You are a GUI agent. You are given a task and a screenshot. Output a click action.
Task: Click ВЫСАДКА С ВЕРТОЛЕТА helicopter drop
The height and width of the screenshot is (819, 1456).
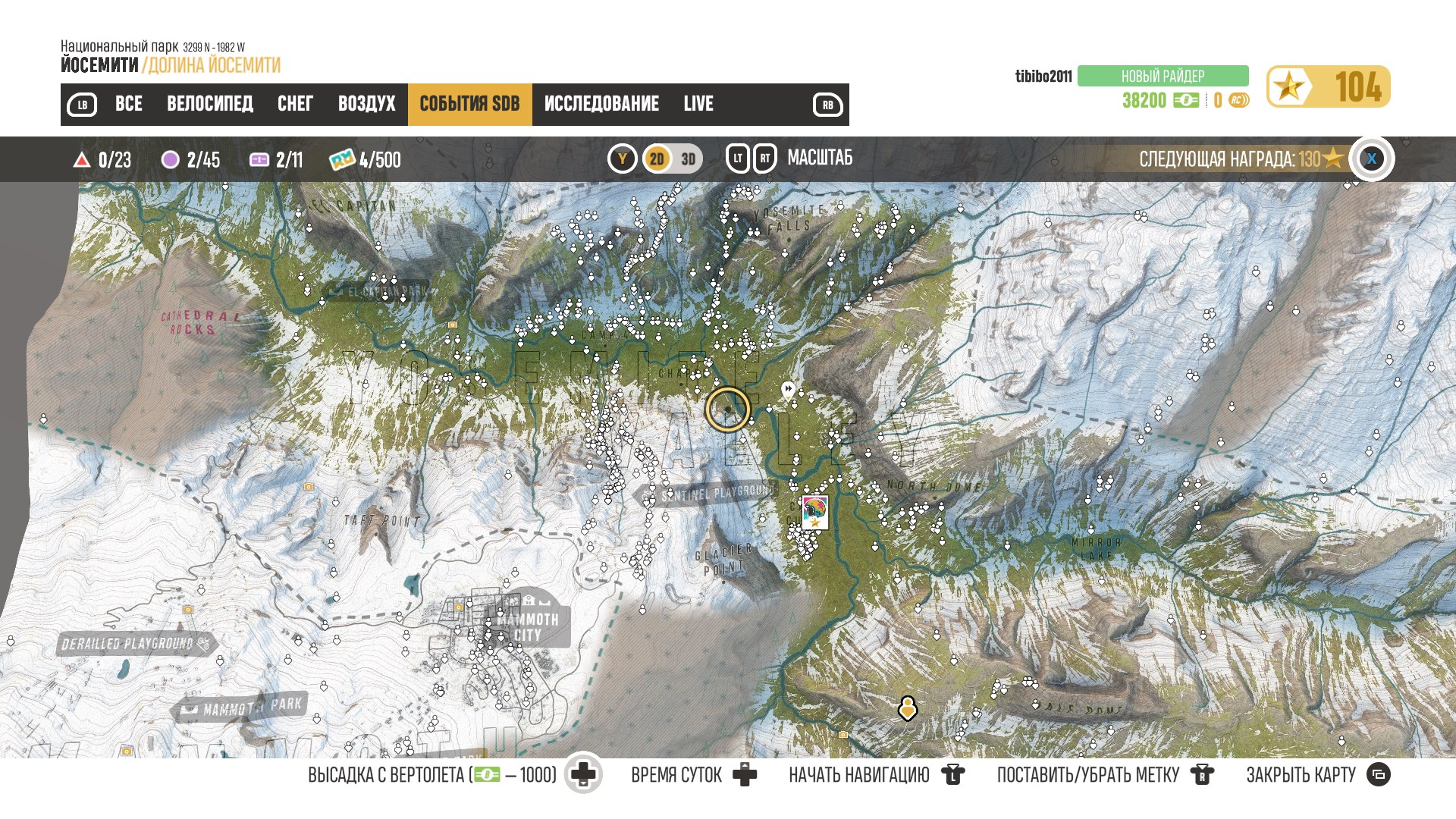click(x=432, y=775)
